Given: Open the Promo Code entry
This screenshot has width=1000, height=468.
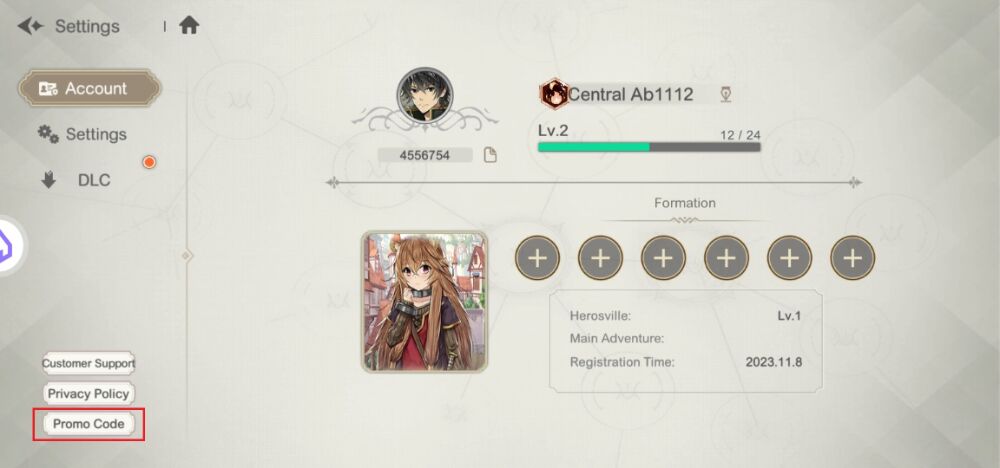Looking at the screenshot, I should point(89,423).
